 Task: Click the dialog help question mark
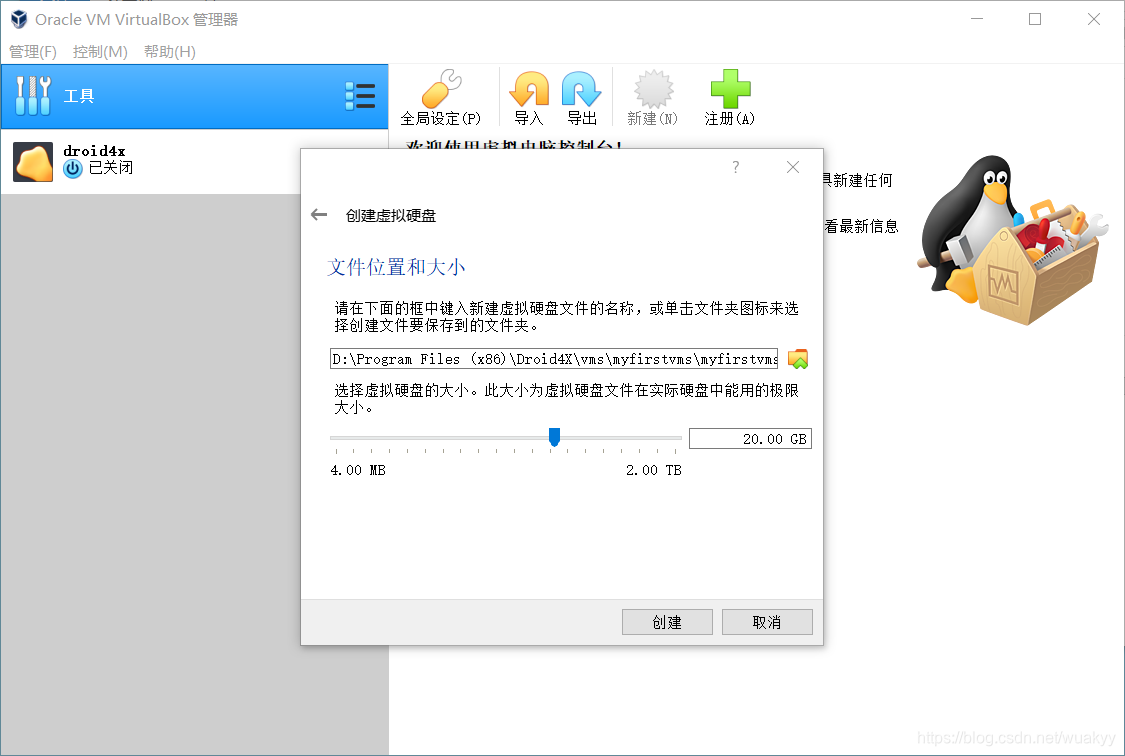tap(735, 167)
